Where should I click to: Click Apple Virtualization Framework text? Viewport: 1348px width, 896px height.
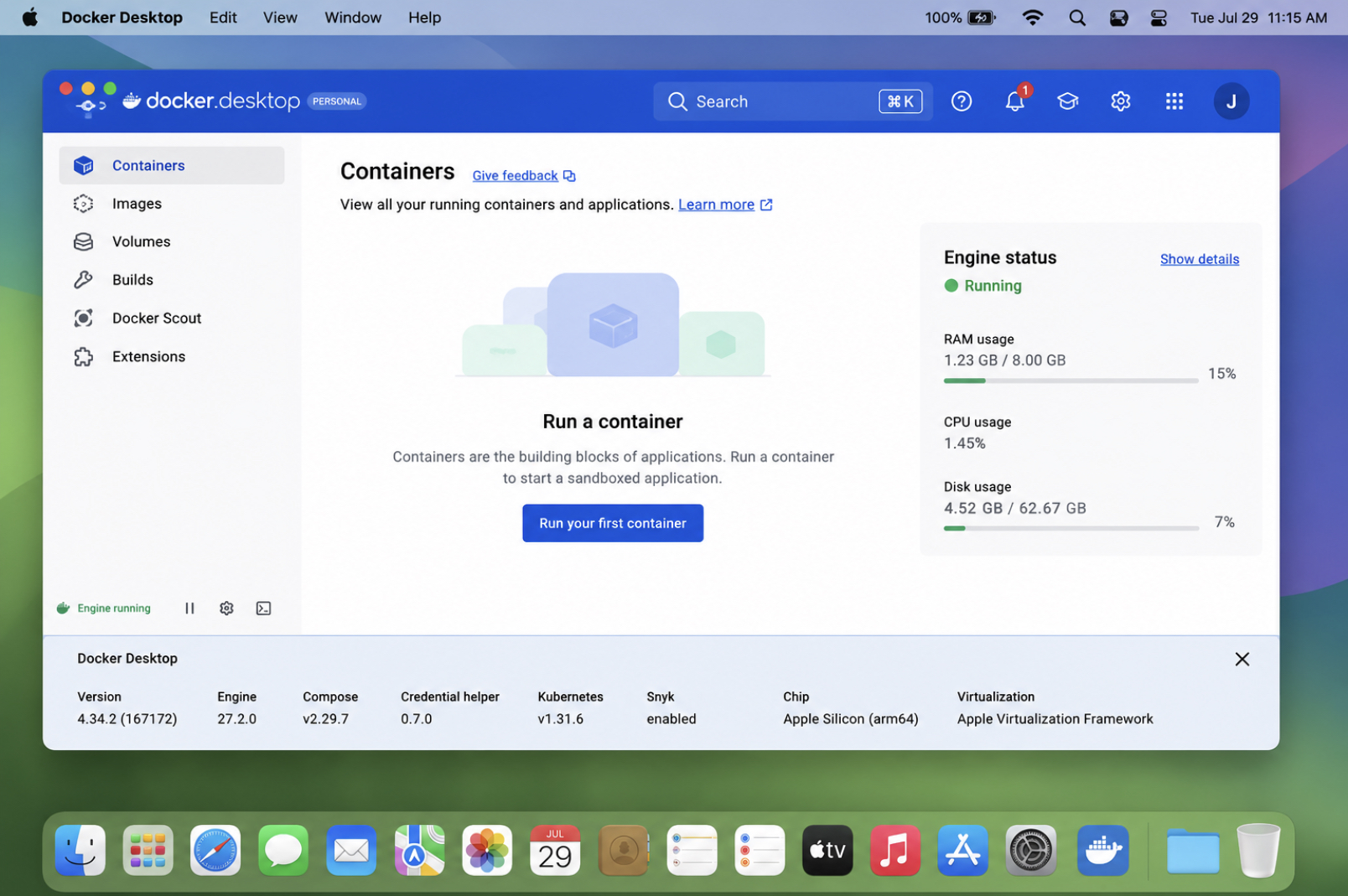pos(1055,719)
